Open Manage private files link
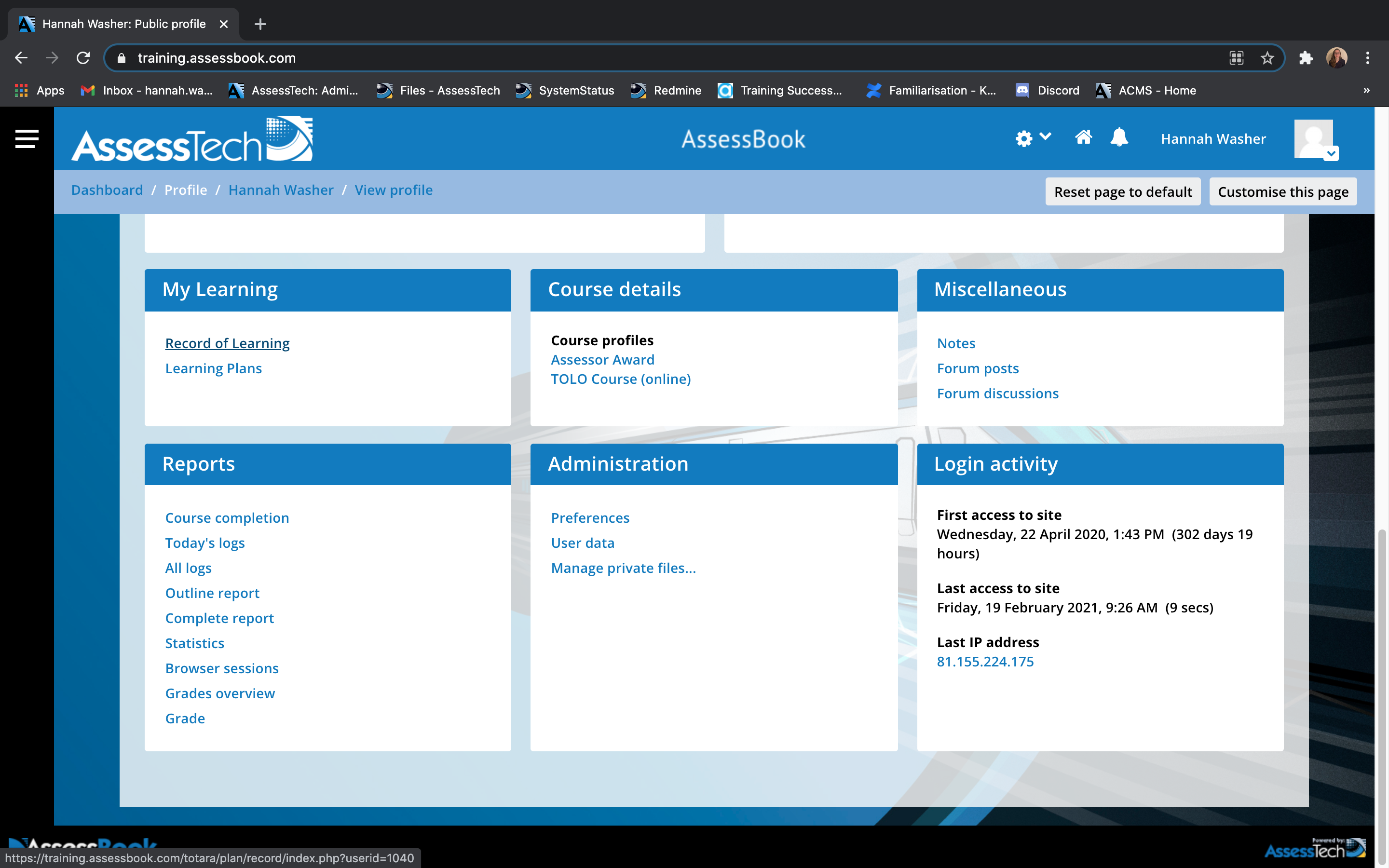 [x=623, y=569]
